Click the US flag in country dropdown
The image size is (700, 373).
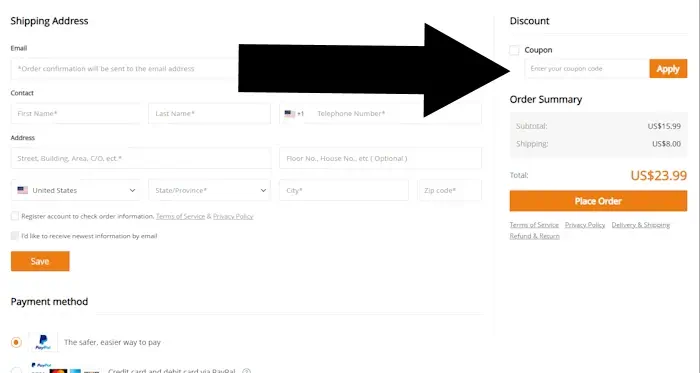click(x=22, y=190)
